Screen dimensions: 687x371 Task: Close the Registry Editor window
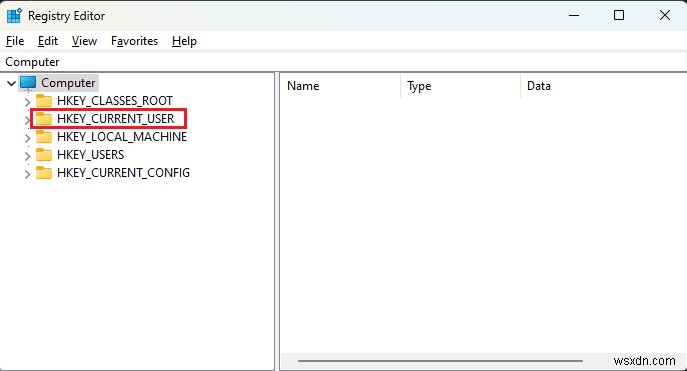click(x=665, y=15)
